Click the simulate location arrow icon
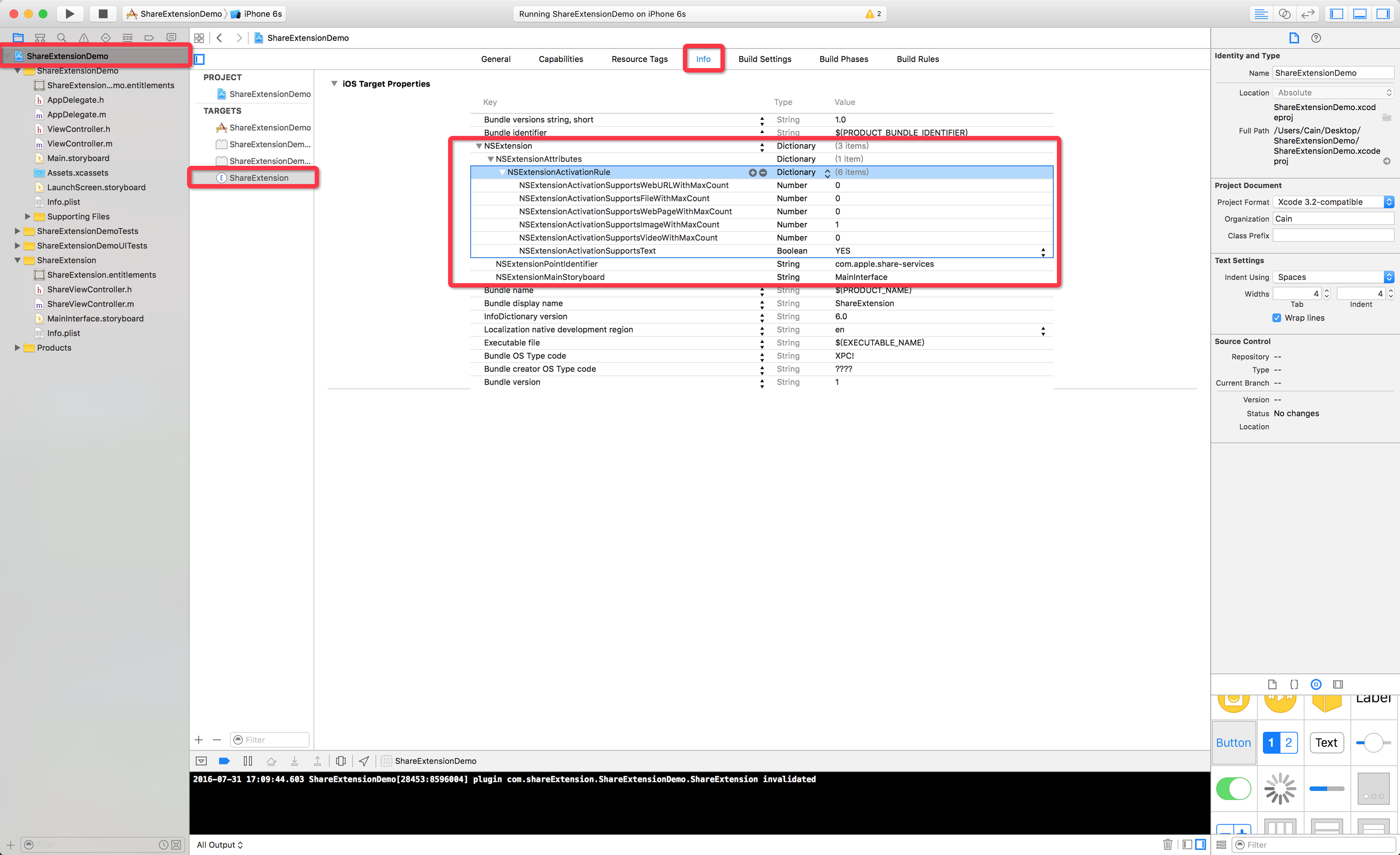This screenshot has height=855, width=1400. [x=364, y=761]
